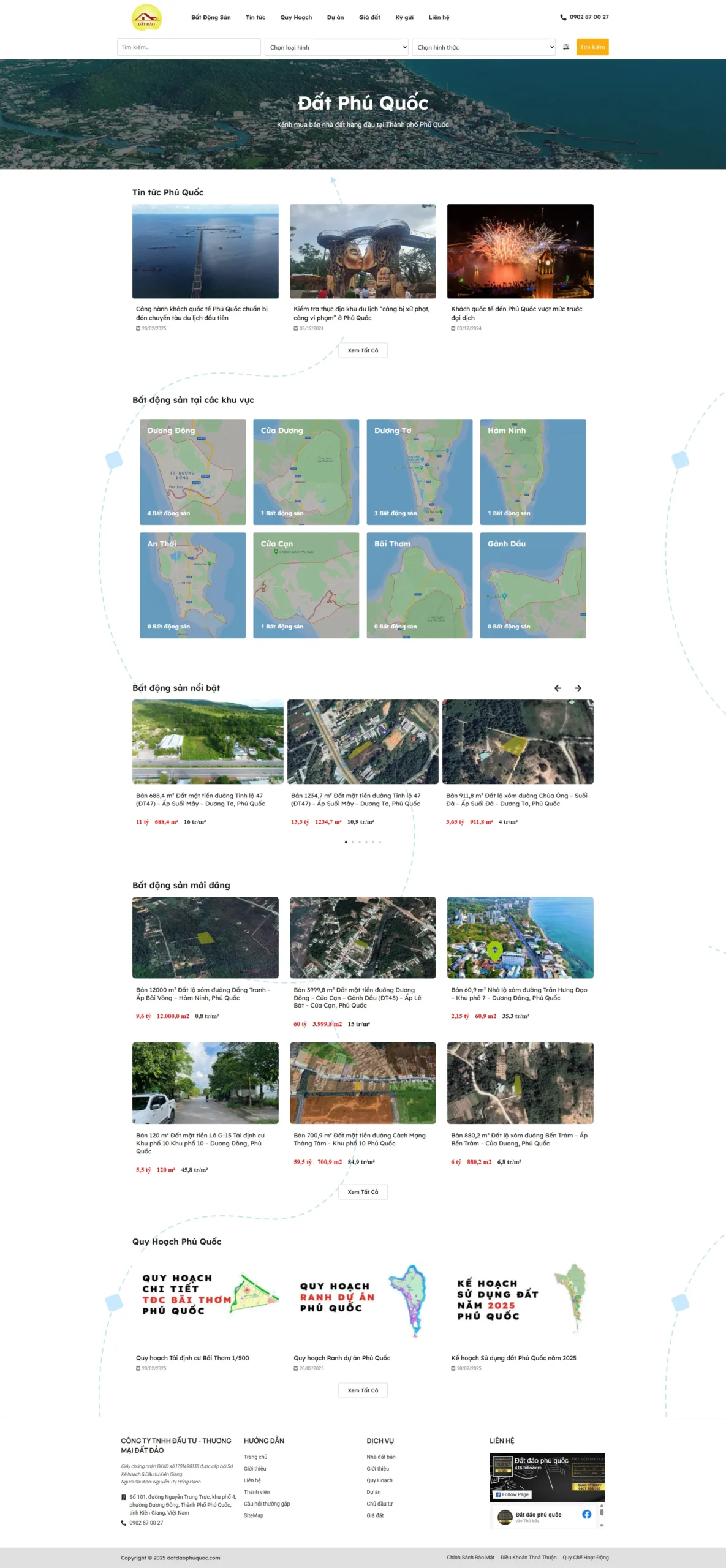Open the Dương Đông area map tile
The width and height of the screenshot is (726, 1568).
(x=192, y=472)
